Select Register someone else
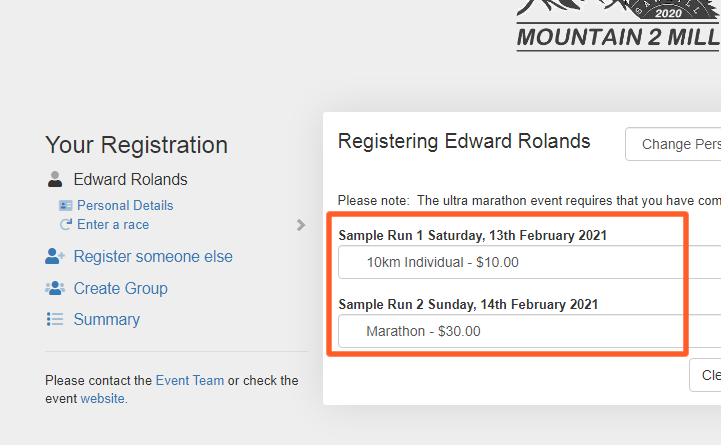The height and width of the screenshot is (445, 721). [x=153, y=257]
